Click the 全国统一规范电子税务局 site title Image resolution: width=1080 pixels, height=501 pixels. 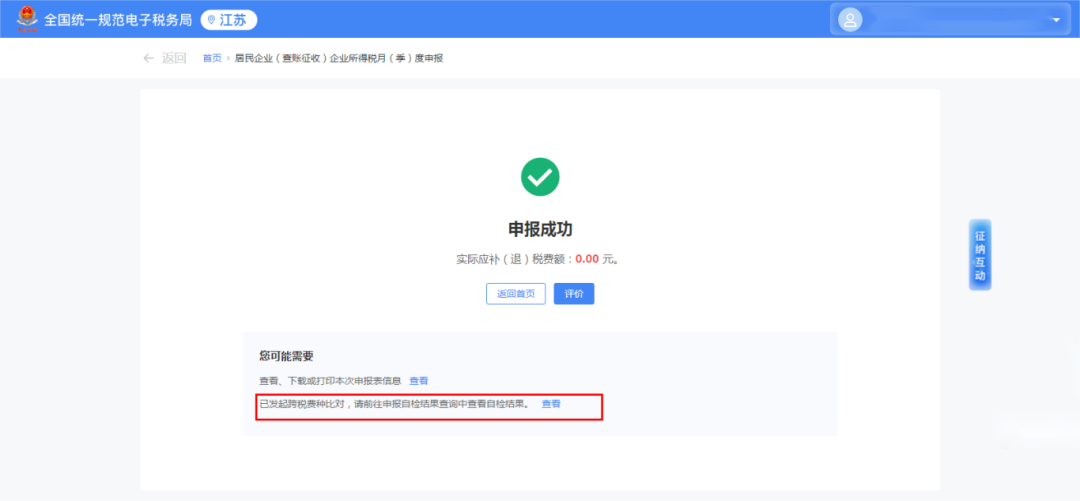click(118, 20)
